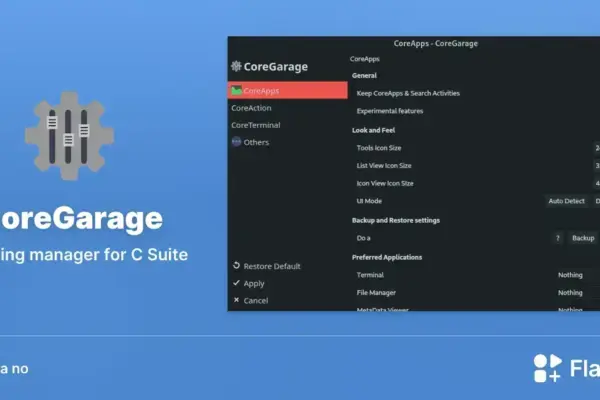Image resolution: width=600 pixels, height=400 pixels.
Task: Cancel the settings changes
Action: pyautogui.click(x=250, y=300)
